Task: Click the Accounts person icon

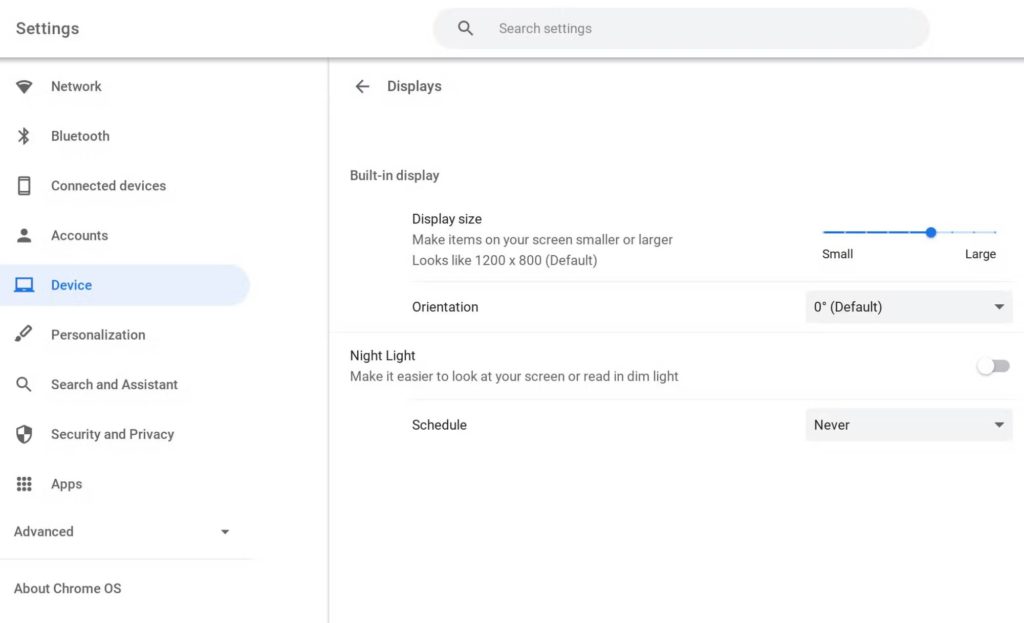Action: (24, 236)
